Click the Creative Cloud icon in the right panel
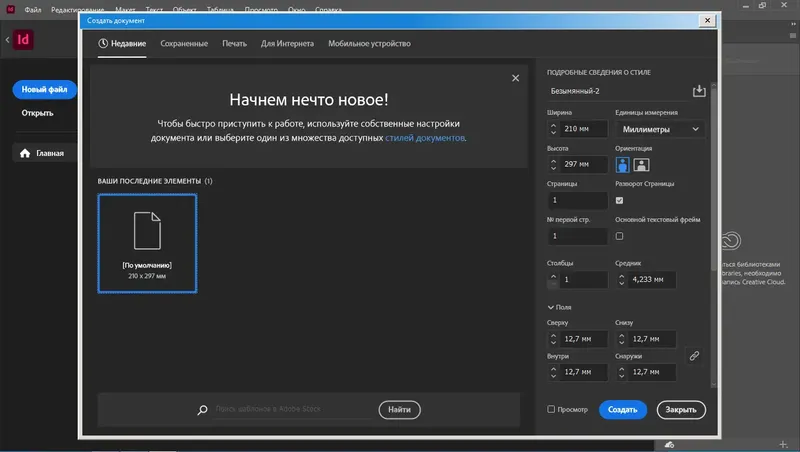This screenshot has height=452, width=800. 731,241
